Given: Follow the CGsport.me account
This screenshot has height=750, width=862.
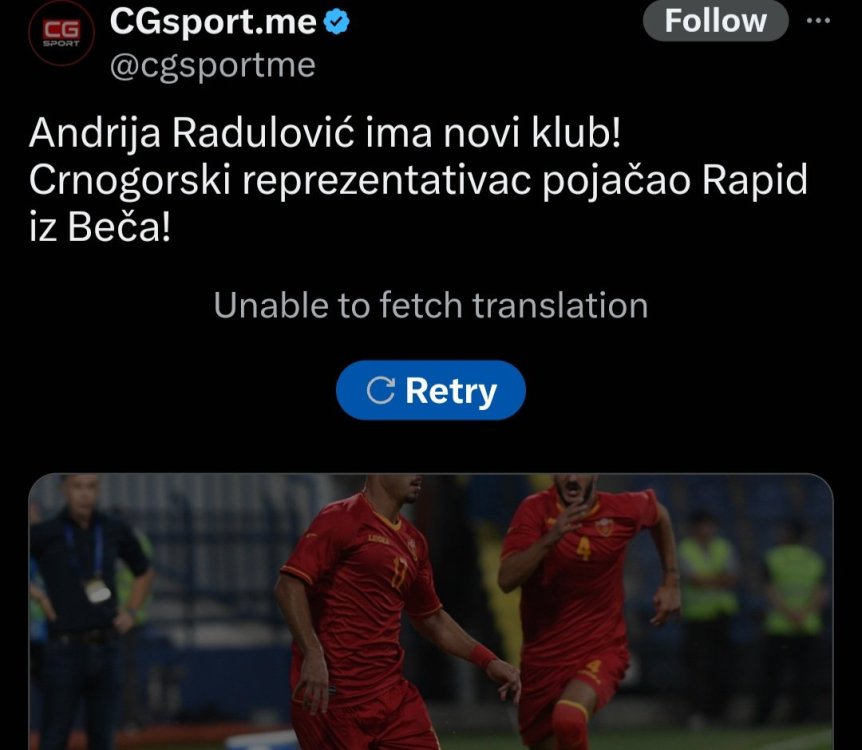Looking at the screenshot, I should pos(716,21).
